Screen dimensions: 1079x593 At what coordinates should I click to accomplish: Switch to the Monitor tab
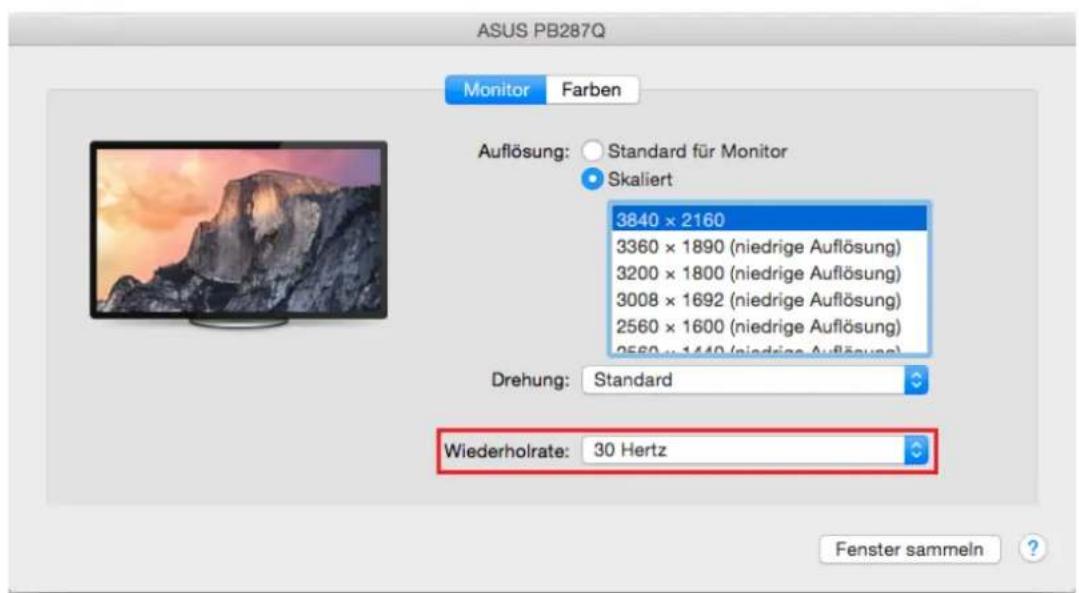pos(495,90)
